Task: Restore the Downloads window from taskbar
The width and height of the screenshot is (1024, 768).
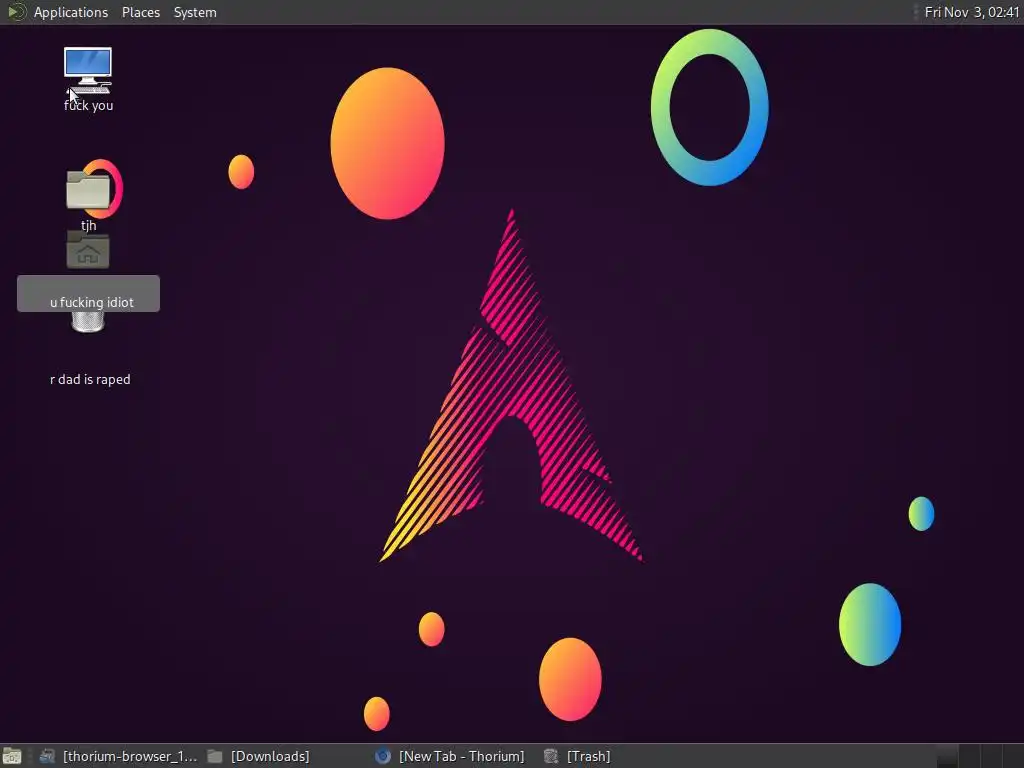Action: coord(259,756)
